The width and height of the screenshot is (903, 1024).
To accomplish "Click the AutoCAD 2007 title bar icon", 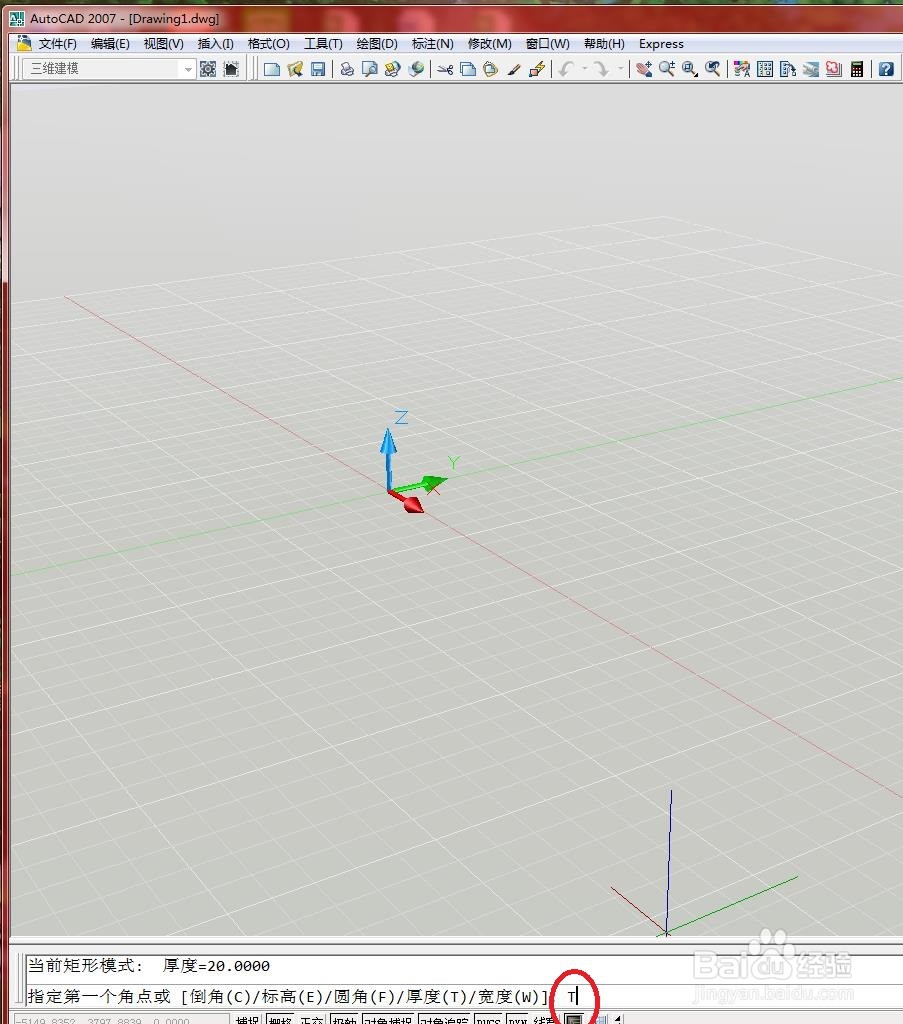I will coord(17,18).
